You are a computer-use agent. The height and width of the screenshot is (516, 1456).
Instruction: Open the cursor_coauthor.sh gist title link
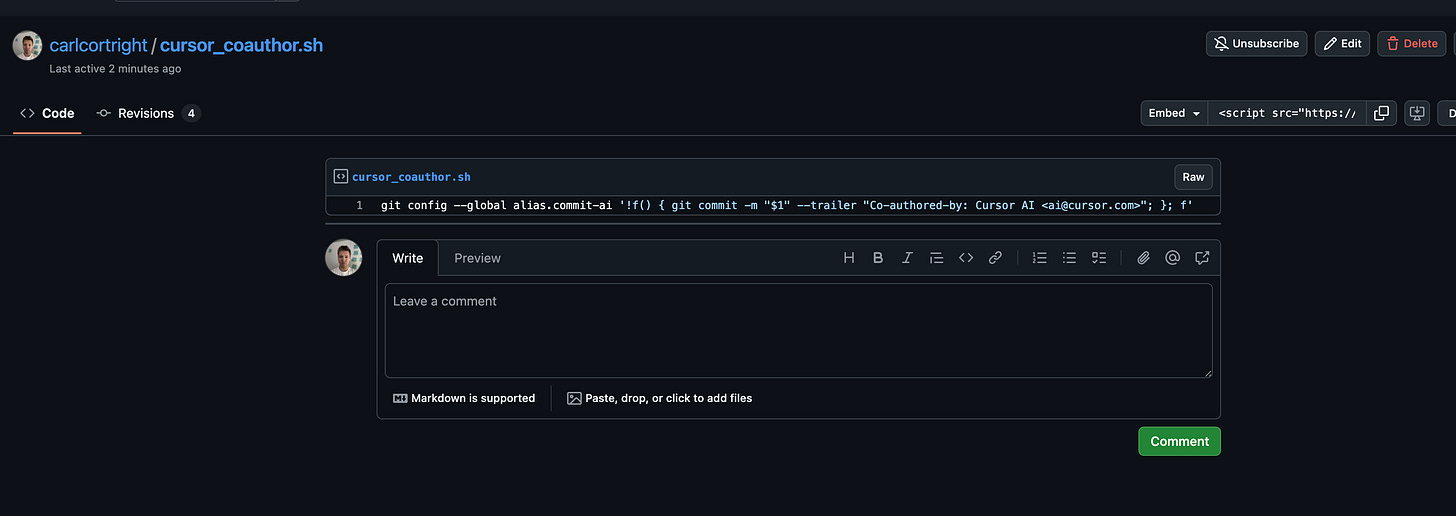pyautogui.click(x=241, y=45)
